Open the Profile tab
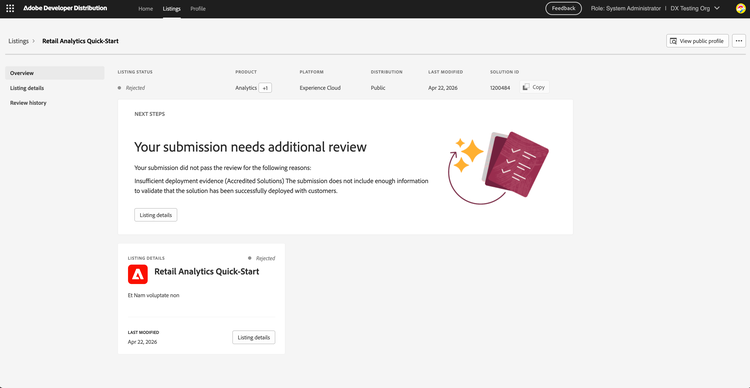 198,9
